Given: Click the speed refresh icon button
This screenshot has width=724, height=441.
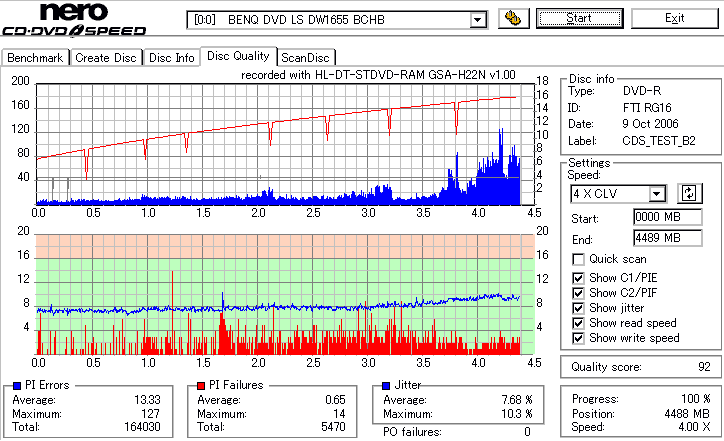Looking at the screenshot, I should coord(689,193).
